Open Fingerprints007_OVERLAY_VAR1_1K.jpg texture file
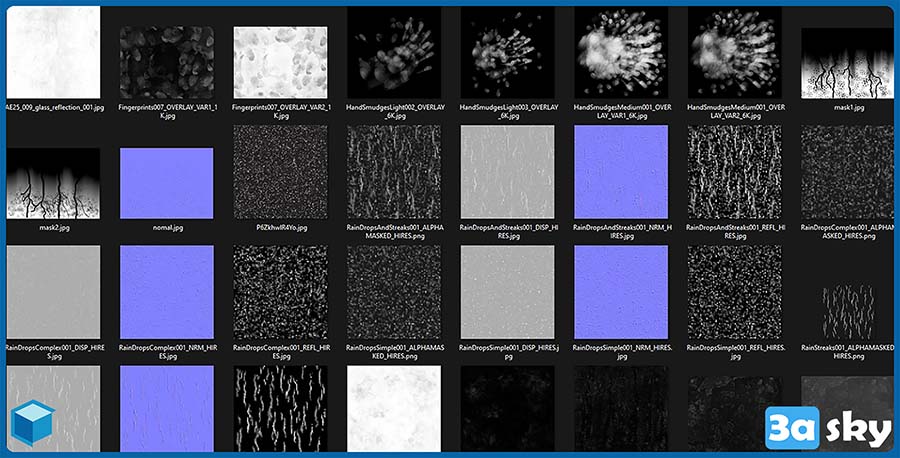Image resolution: width=900 pixels, height=458 pixels. click(166, 61)
